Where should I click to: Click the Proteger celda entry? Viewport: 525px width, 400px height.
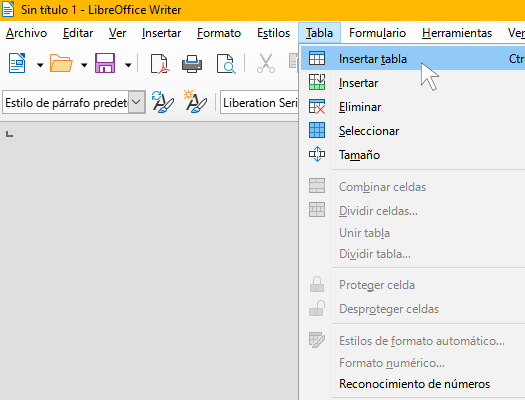coord(413,285)
